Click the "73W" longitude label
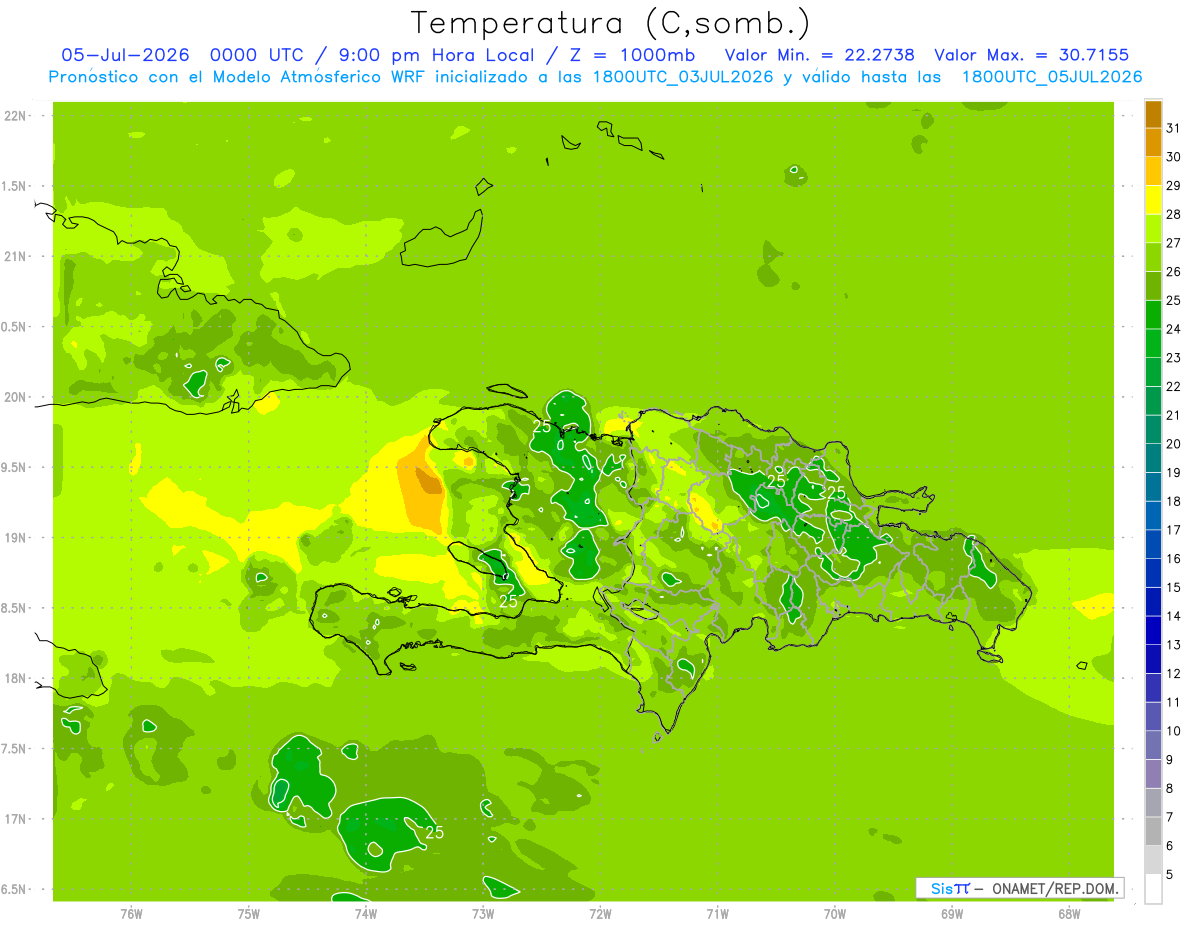The image size is (1200, 927). coord(483,914)
